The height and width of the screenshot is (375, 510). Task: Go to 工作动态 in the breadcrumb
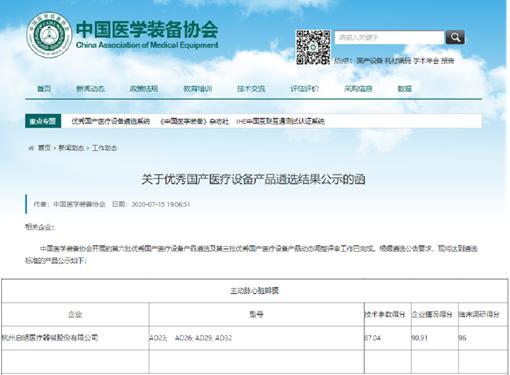104,148
